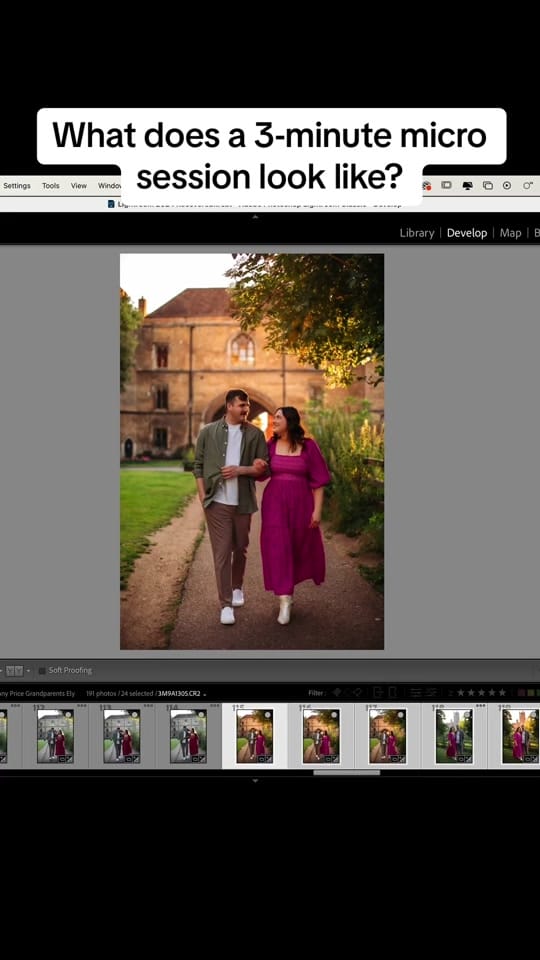Click the filmstrip horizontal scrollbar
Image resolution: width=540 pixels, height=960 pixels.
point(347,773)
